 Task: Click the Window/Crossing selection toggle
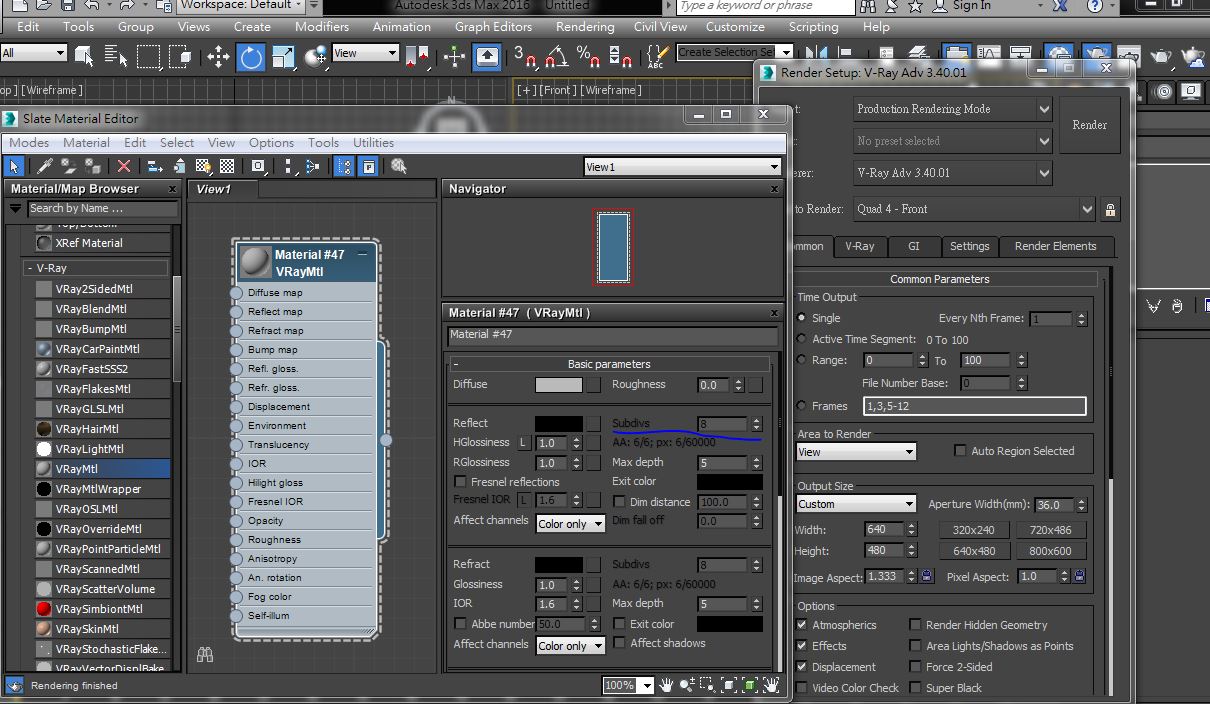click(x=180, y=57)
